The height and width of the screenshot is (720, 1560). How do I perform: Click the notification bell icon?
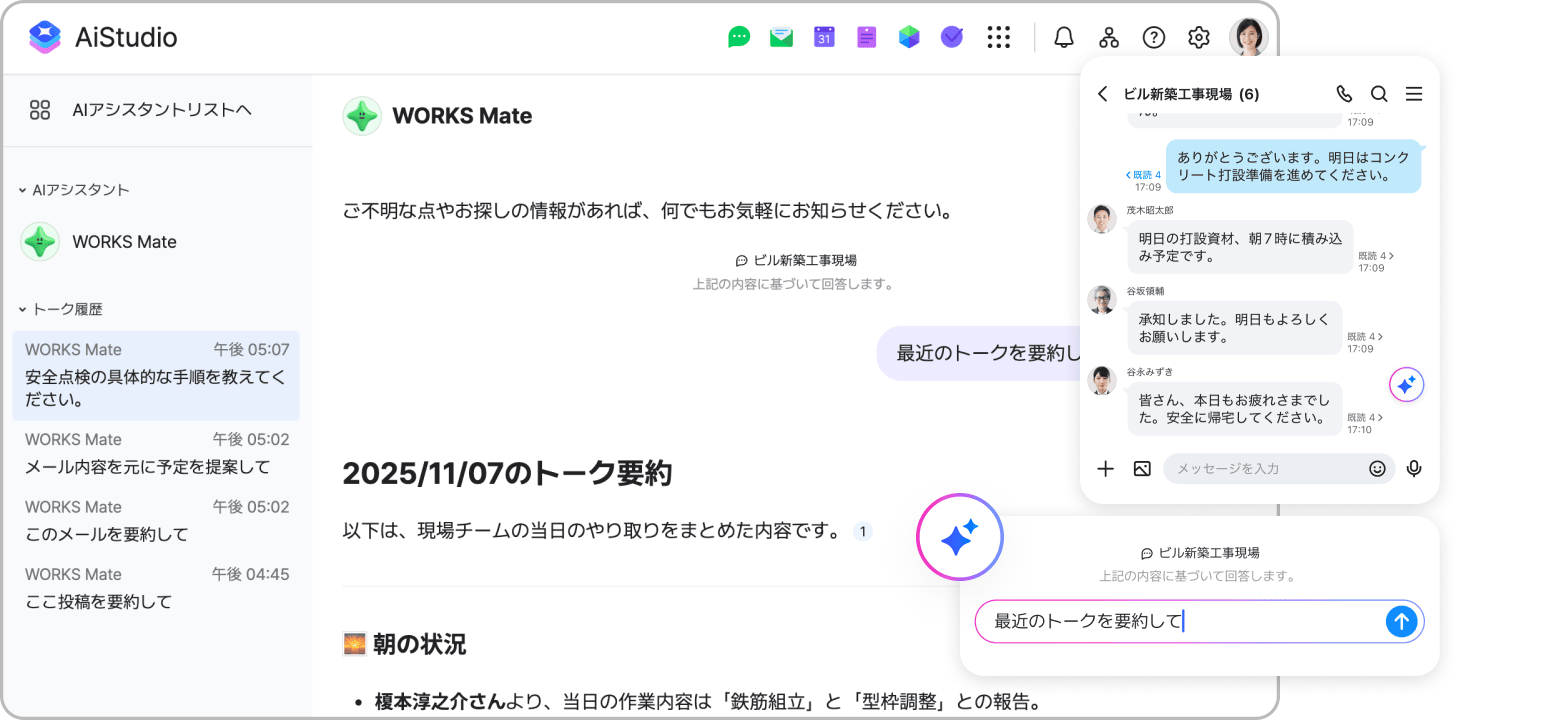tap(1064, 38)
